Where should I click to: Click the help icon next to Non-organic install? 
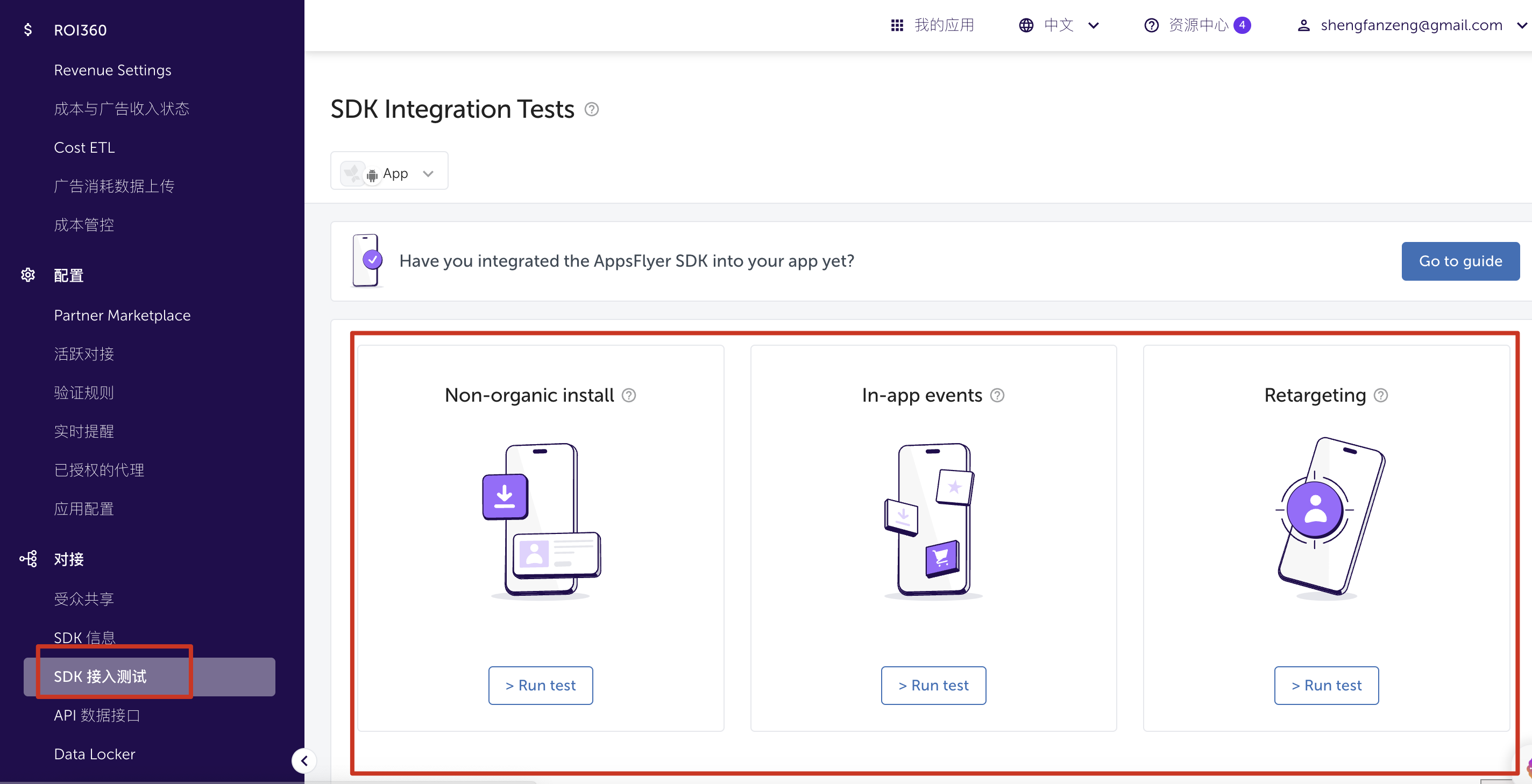(629, 395)
